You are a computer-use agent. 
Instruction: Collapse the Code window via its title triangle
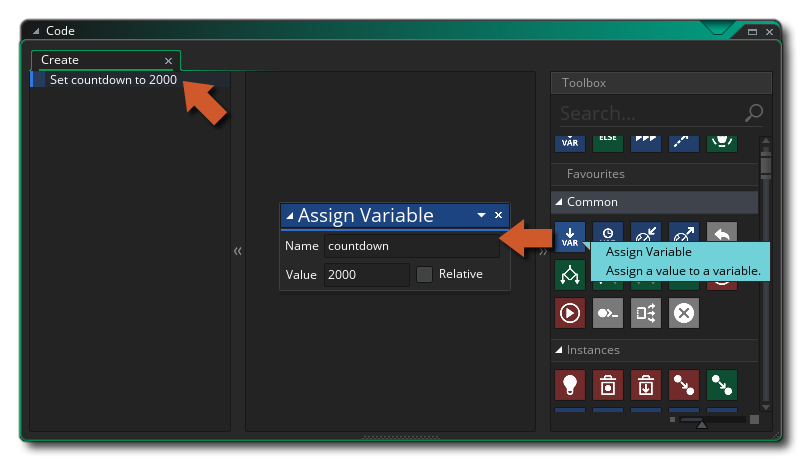coord(36,31)
